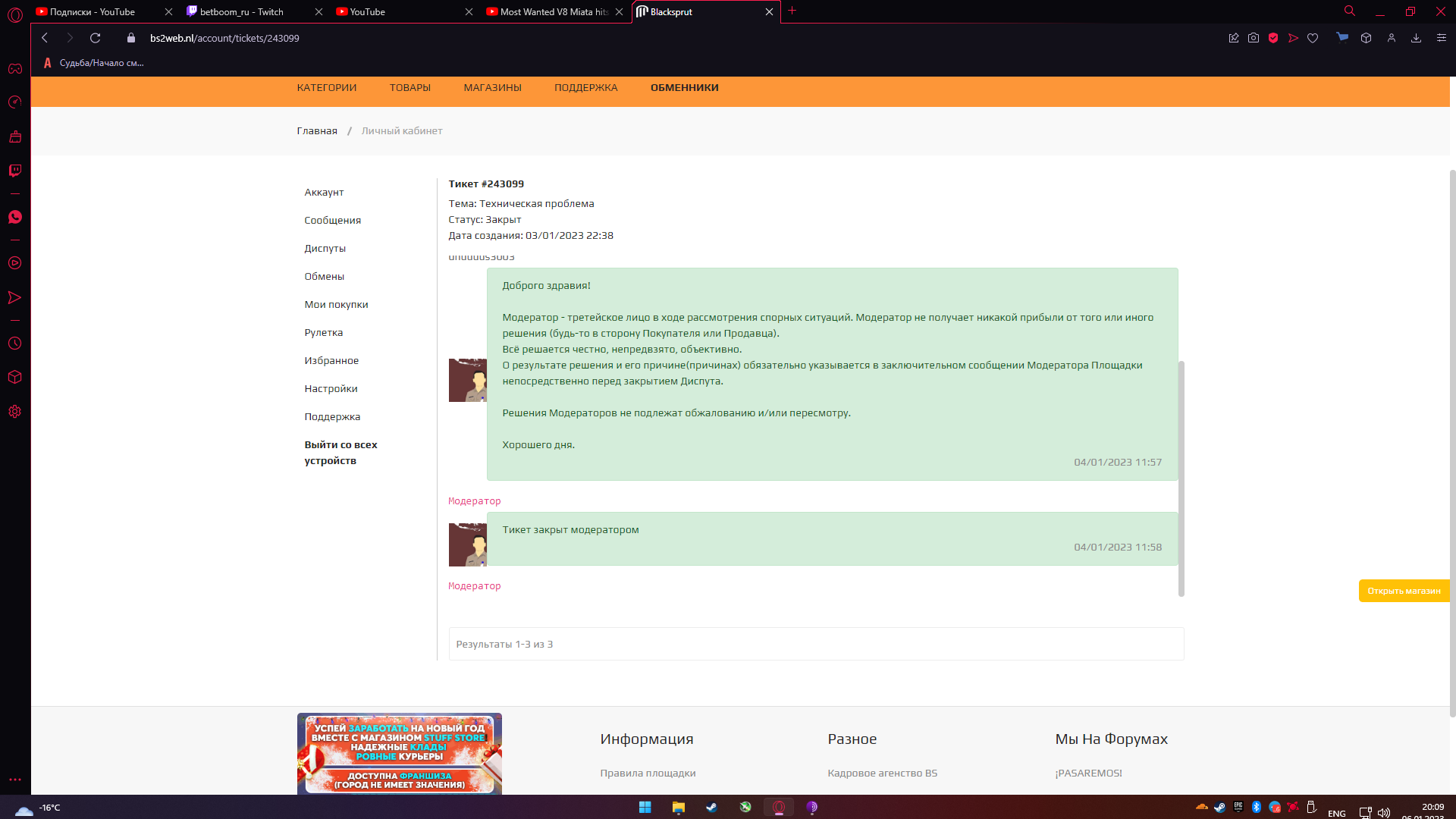
Task: Open Обмены in account sidebar
Action: [x=324, y=277]
